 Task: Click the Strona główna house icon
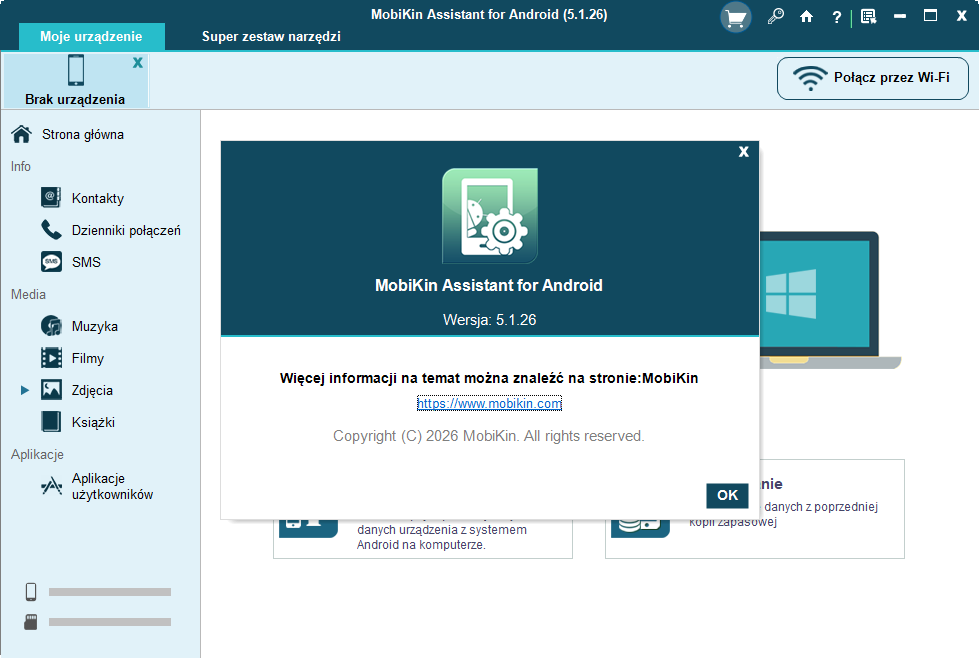pos(21,134)
